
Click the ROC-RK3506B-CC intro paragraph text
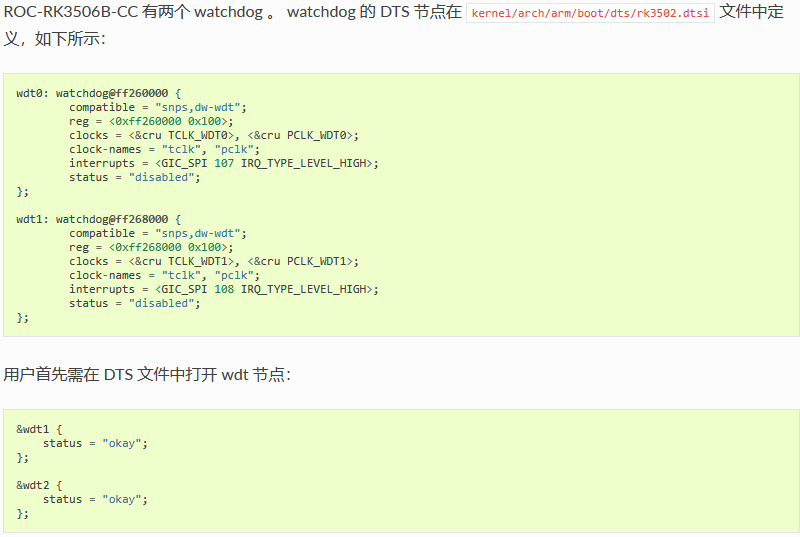click(394, 24)
